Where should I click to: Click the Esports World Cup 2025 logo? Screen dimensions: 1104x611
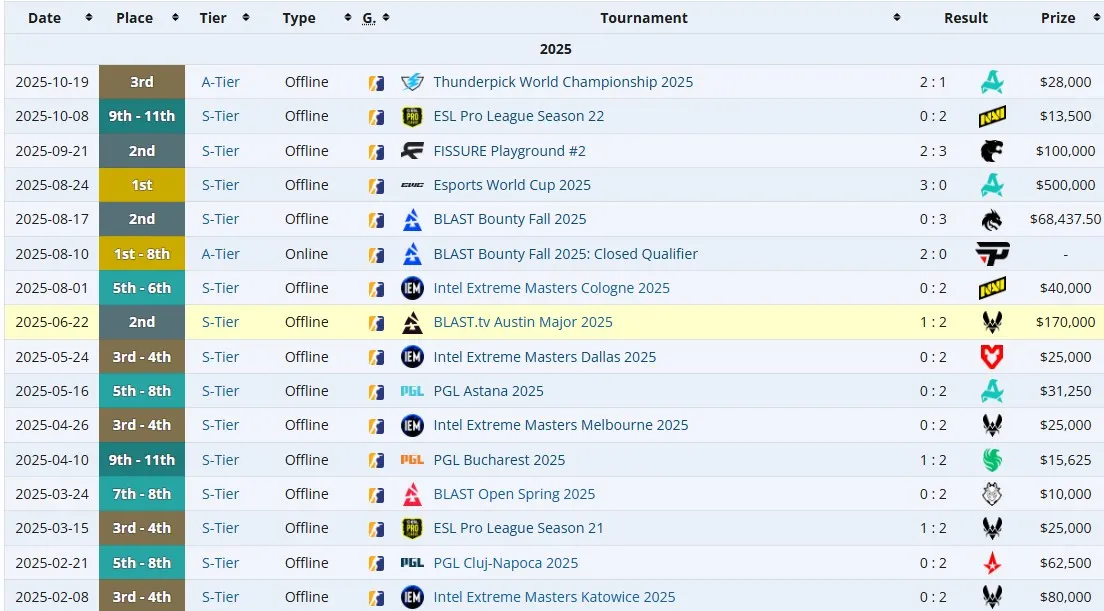412,185
